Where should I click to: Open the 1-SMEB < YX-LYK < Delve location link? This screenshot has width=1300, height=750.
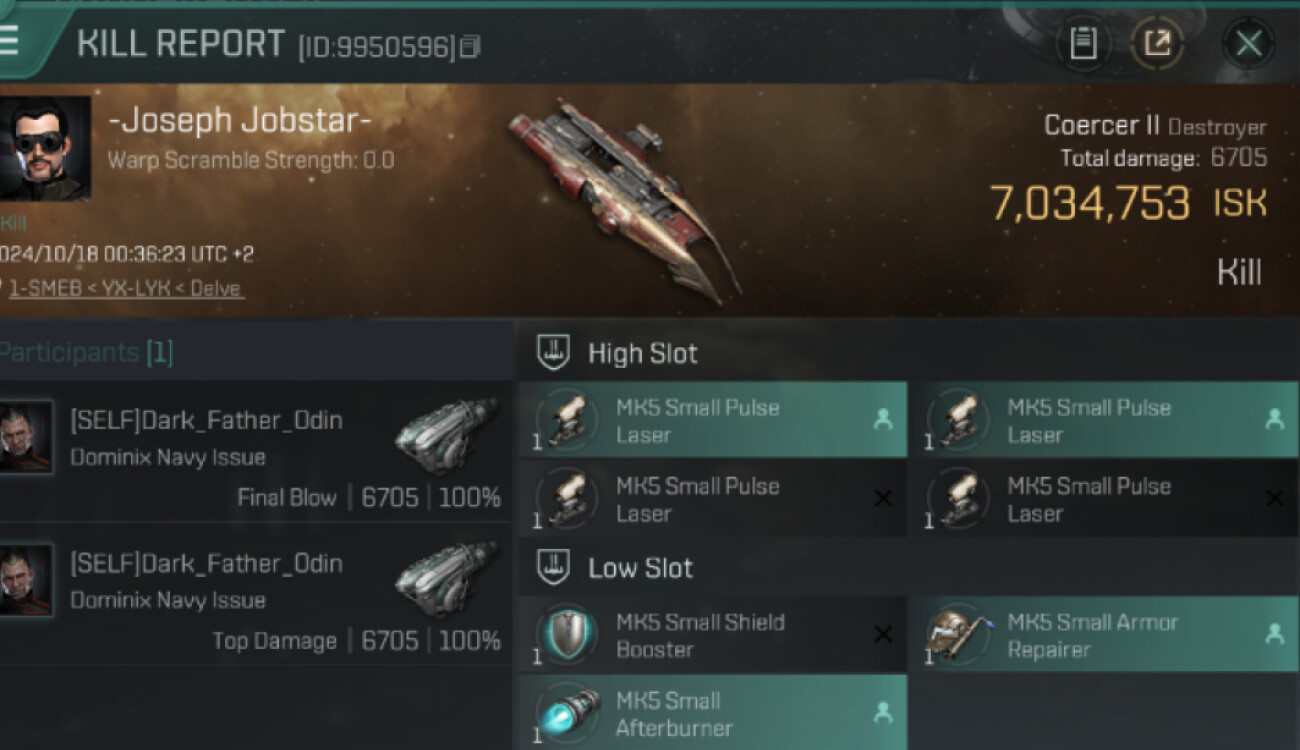click(126, 288)
